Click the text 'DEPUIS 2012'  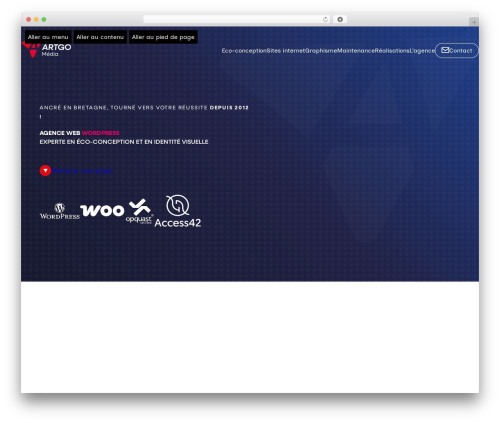[x=229, y=108]
